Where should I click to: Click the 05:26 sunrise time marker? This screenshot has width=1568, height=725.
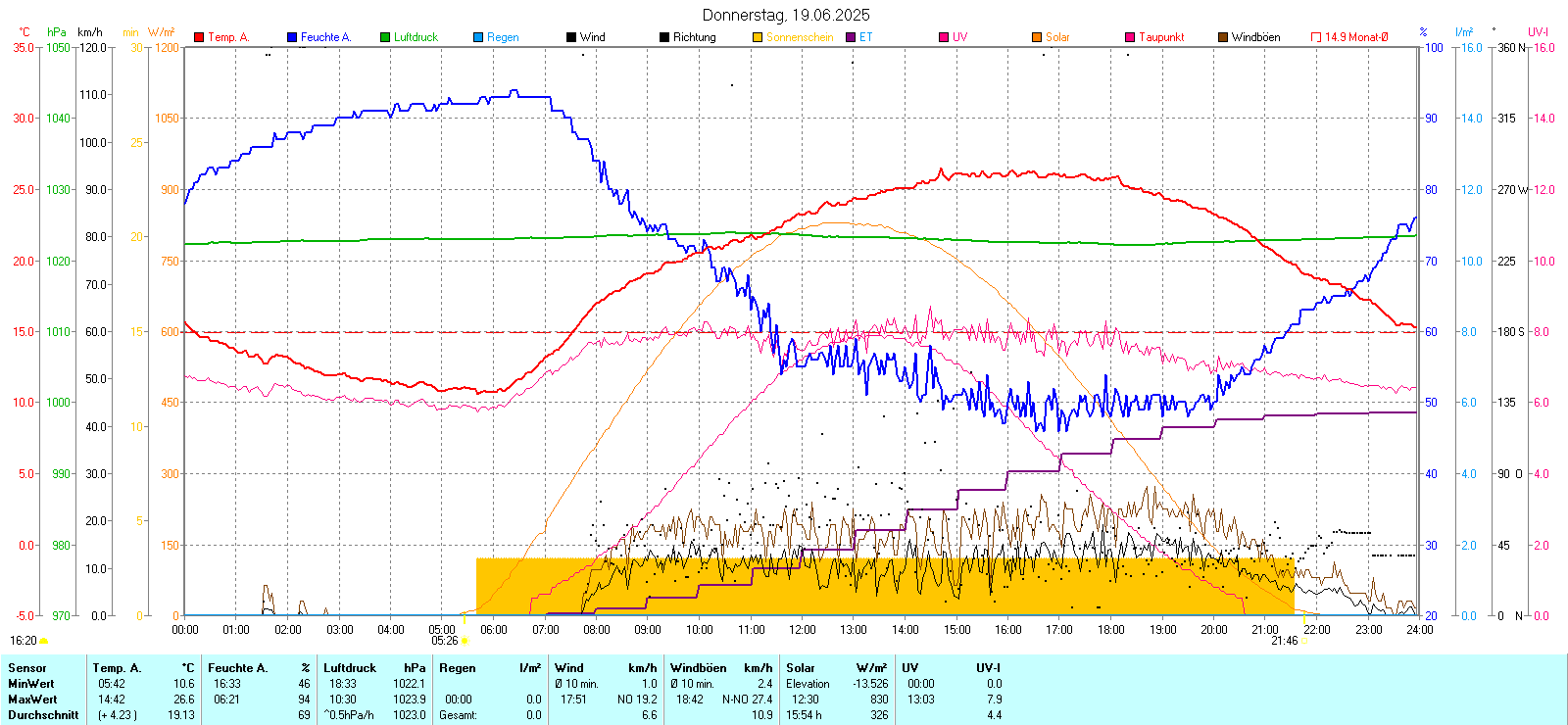[x=444, y=641]
